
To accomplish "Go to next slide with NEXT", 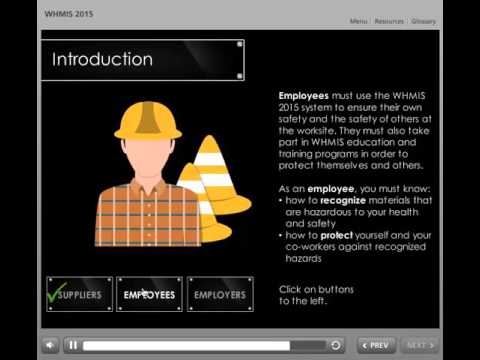I will coord(420,346).
